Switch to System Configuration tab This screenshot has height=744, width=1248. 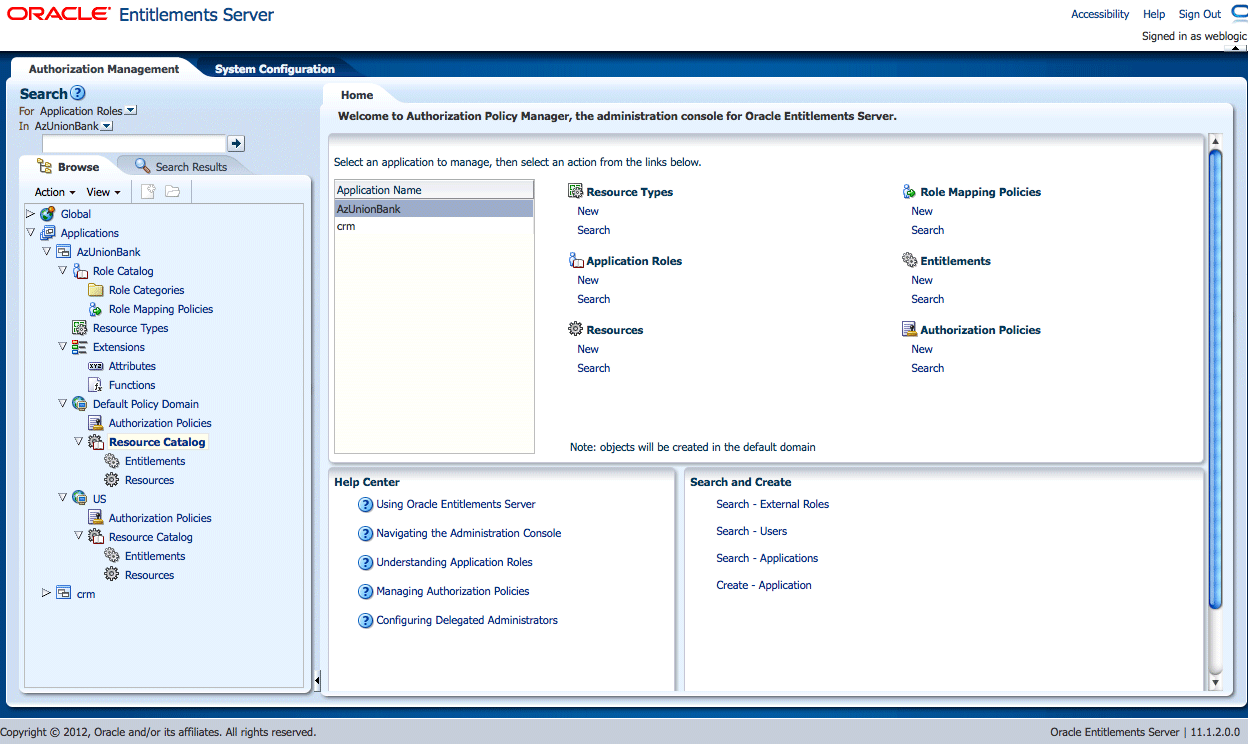click(275, 69)
